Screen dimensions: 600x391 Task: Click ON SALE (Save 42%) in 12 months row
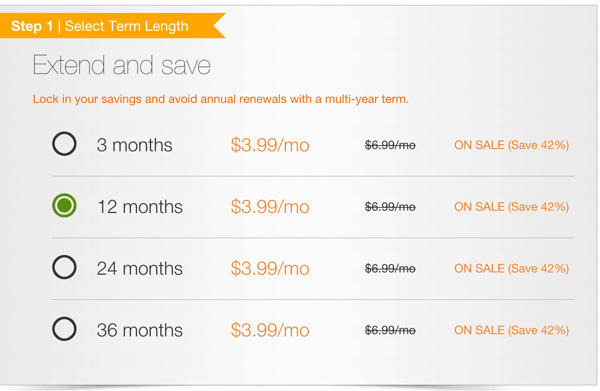512,207
